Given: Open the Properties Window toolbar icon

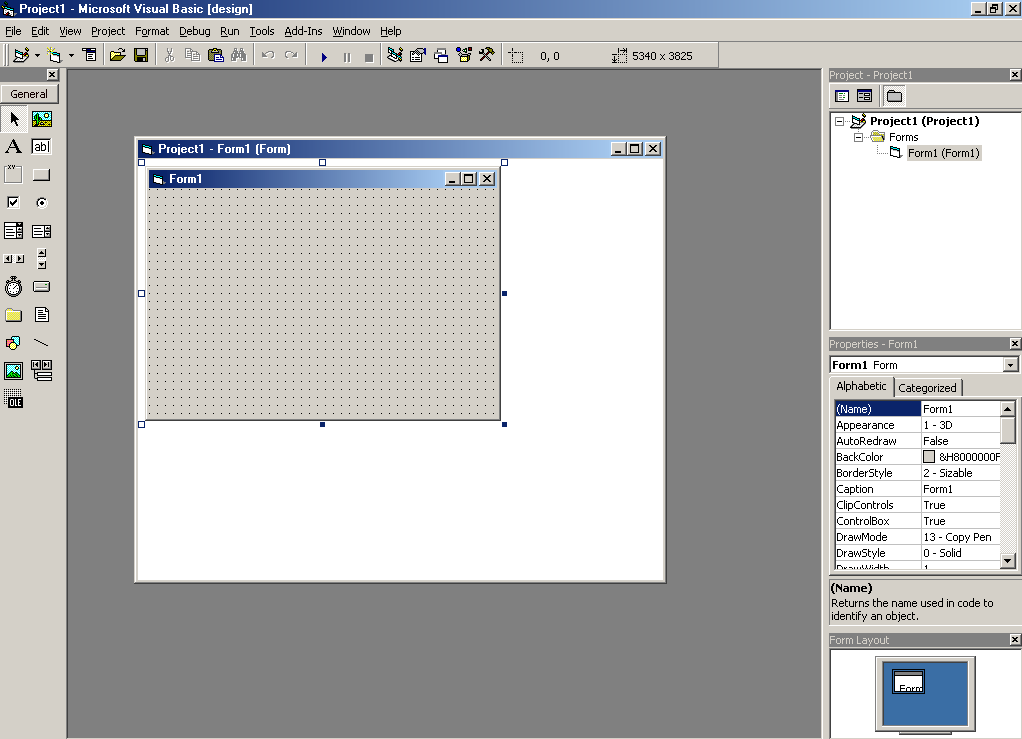Looking at the screenshot, I should 418,56.
